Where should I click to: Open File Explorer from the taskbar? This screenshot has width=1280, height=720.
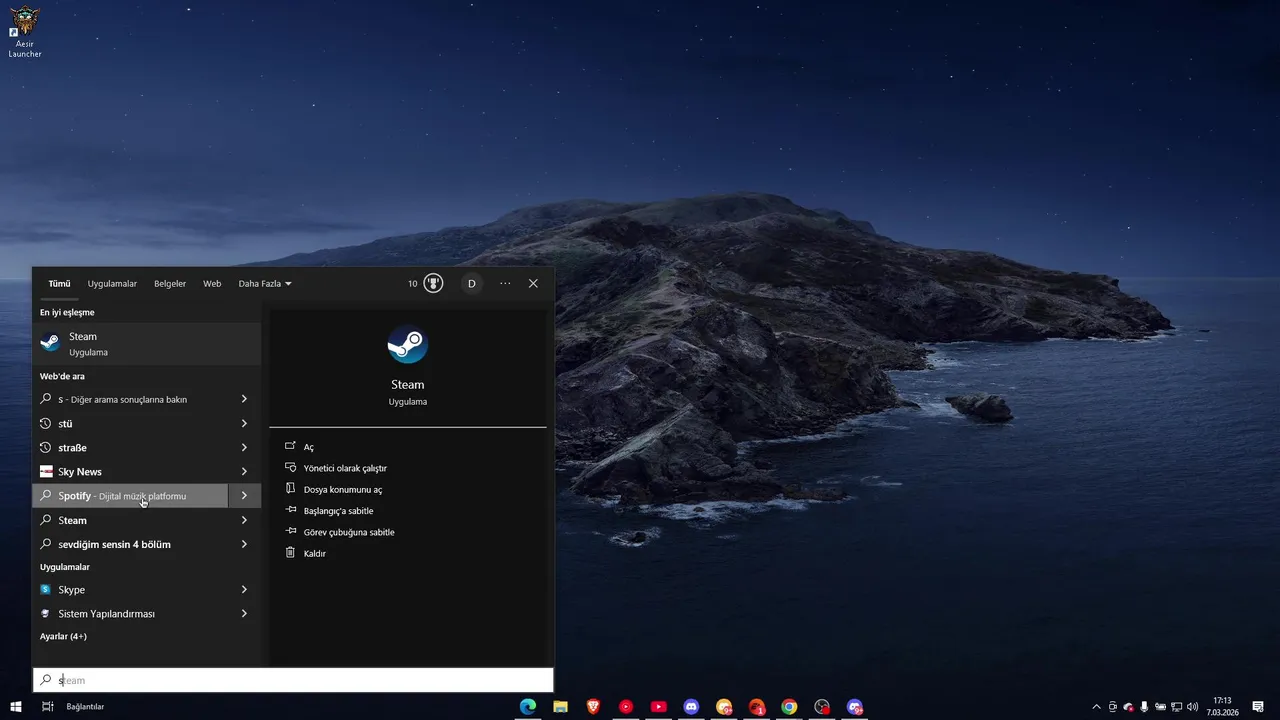coord(560,707)
